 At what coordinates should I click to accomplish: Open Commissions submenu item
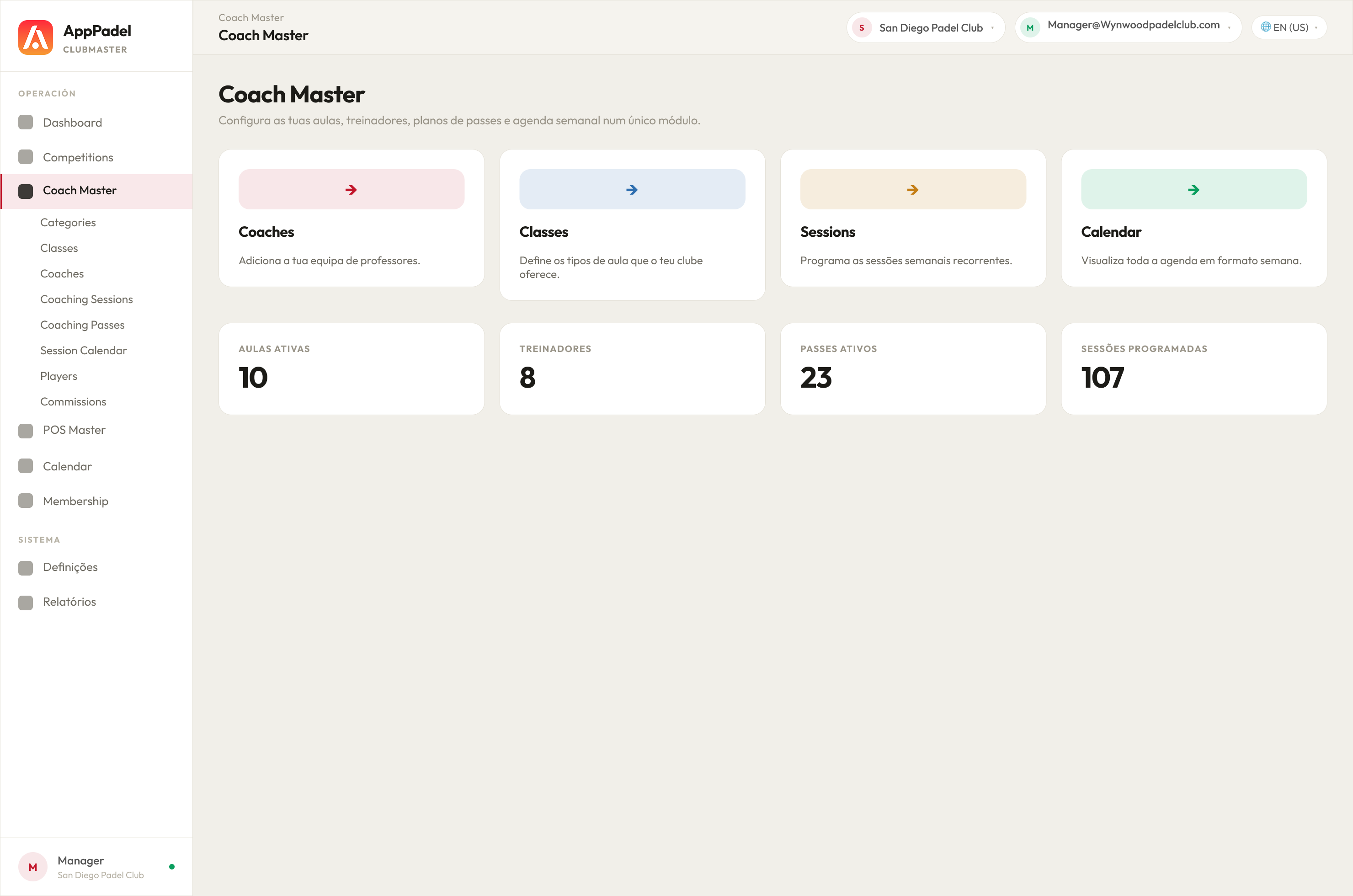click(73, 402)
